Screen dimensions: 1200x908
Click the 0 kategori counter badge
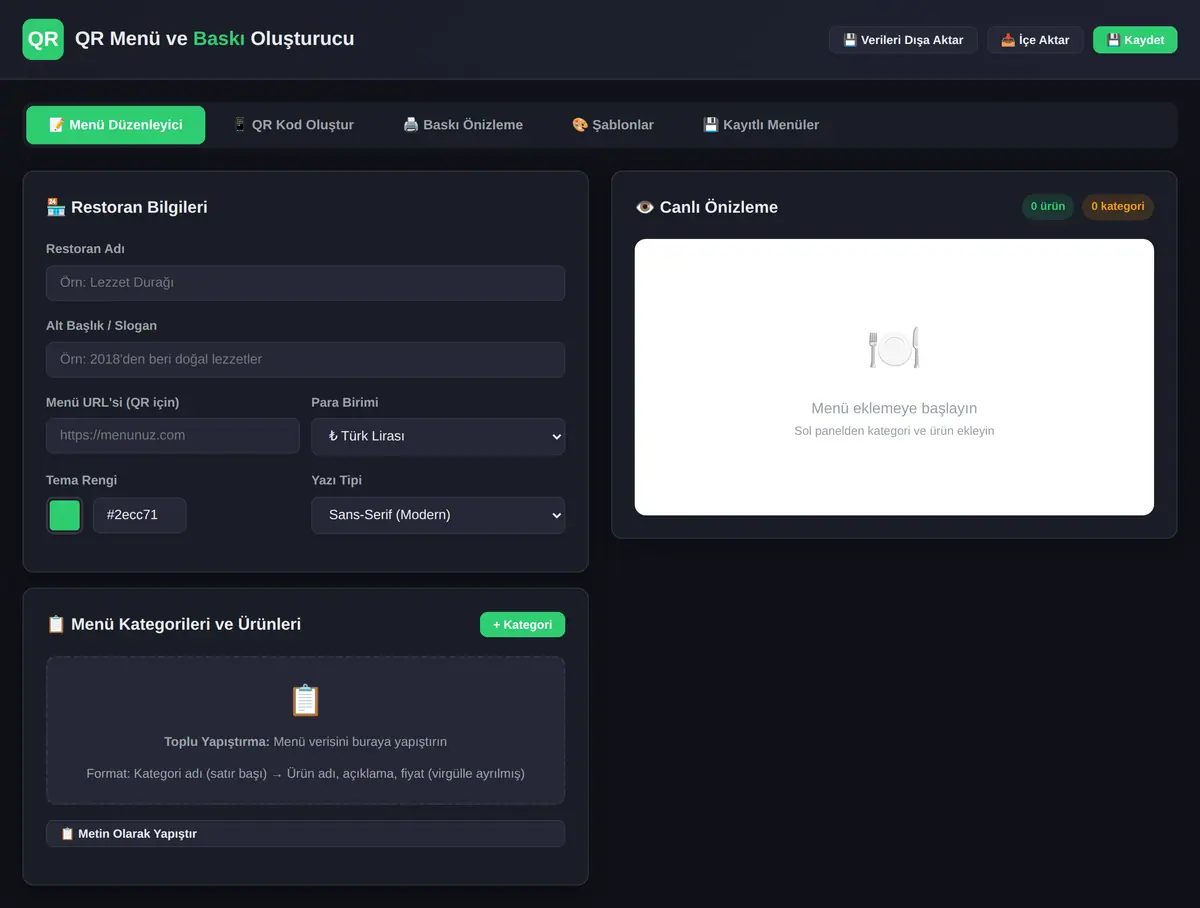click(1118, 207)
